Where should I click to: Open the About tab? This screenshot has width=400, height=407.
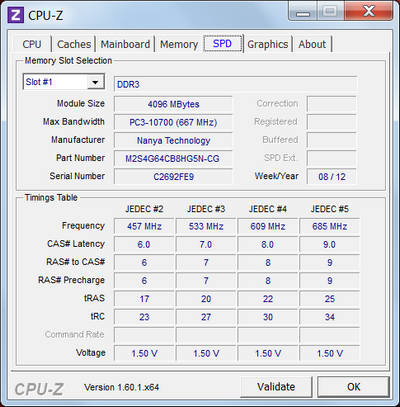(312, 44)
